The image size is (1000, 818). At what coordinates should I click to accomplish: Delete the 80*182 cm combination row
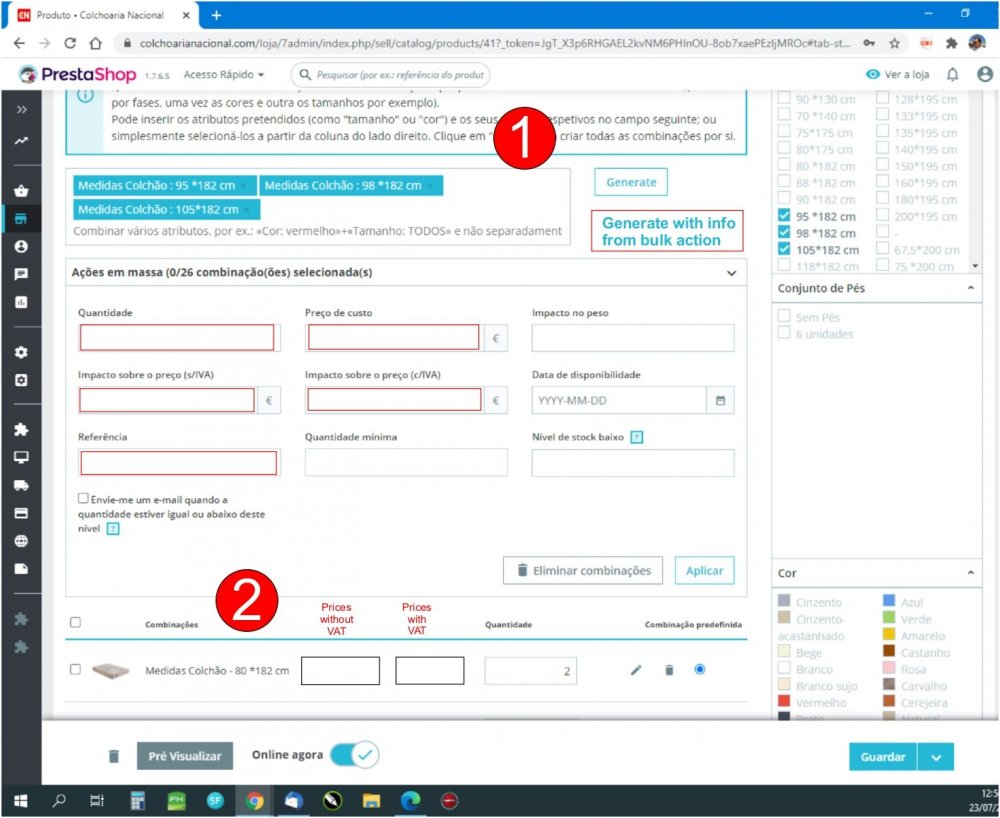[668, 670]
